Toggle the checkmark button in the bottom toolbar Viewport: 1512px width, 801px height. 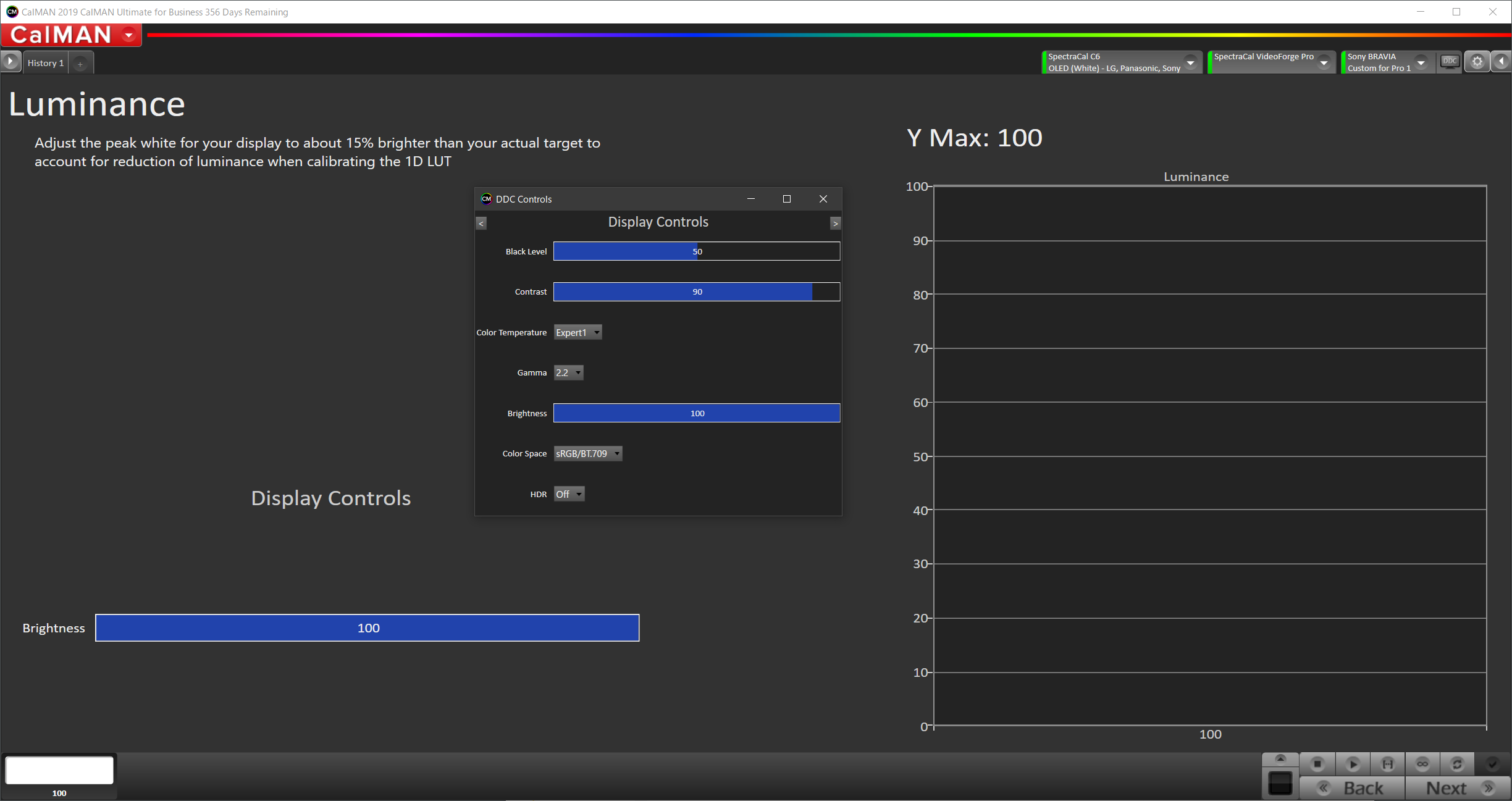click(x=1492, y=765)
